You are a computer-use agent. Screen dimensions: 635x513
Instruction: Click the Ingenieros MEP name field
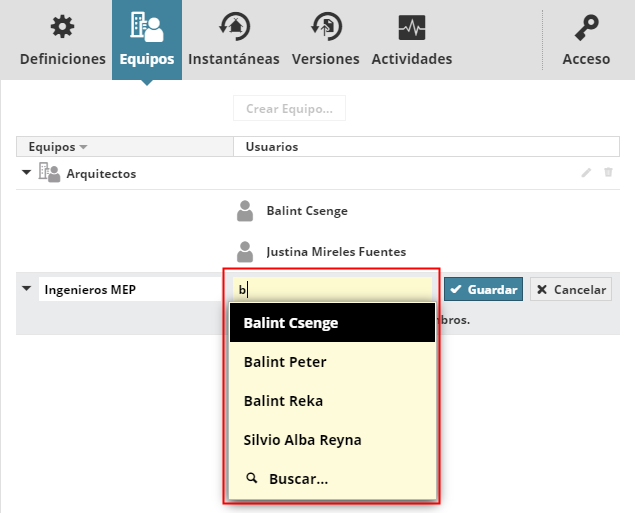(x=124, y=290)
